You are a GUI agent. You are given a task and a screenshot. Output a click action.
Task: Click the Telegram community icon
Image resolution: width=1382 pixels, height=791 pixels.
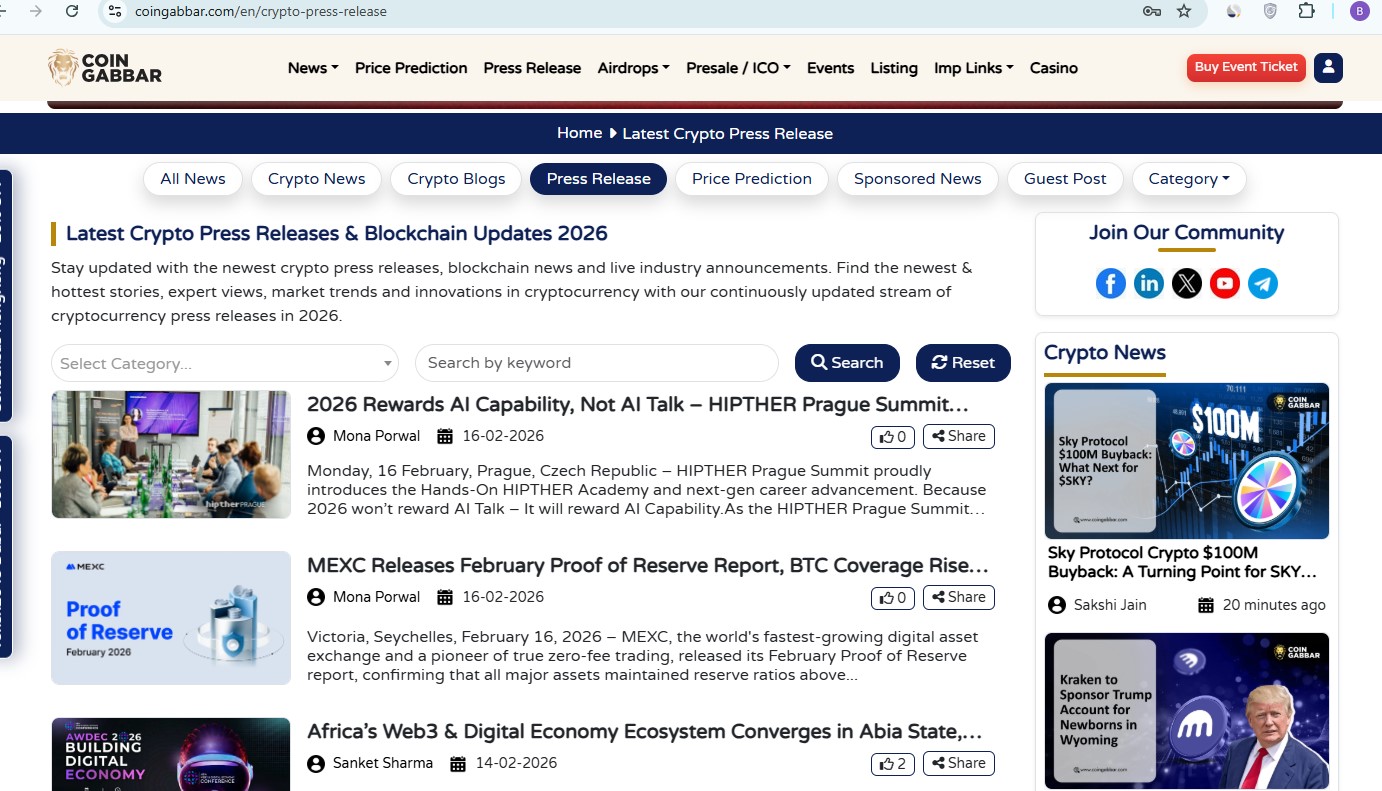click(x=1263, y=283)
